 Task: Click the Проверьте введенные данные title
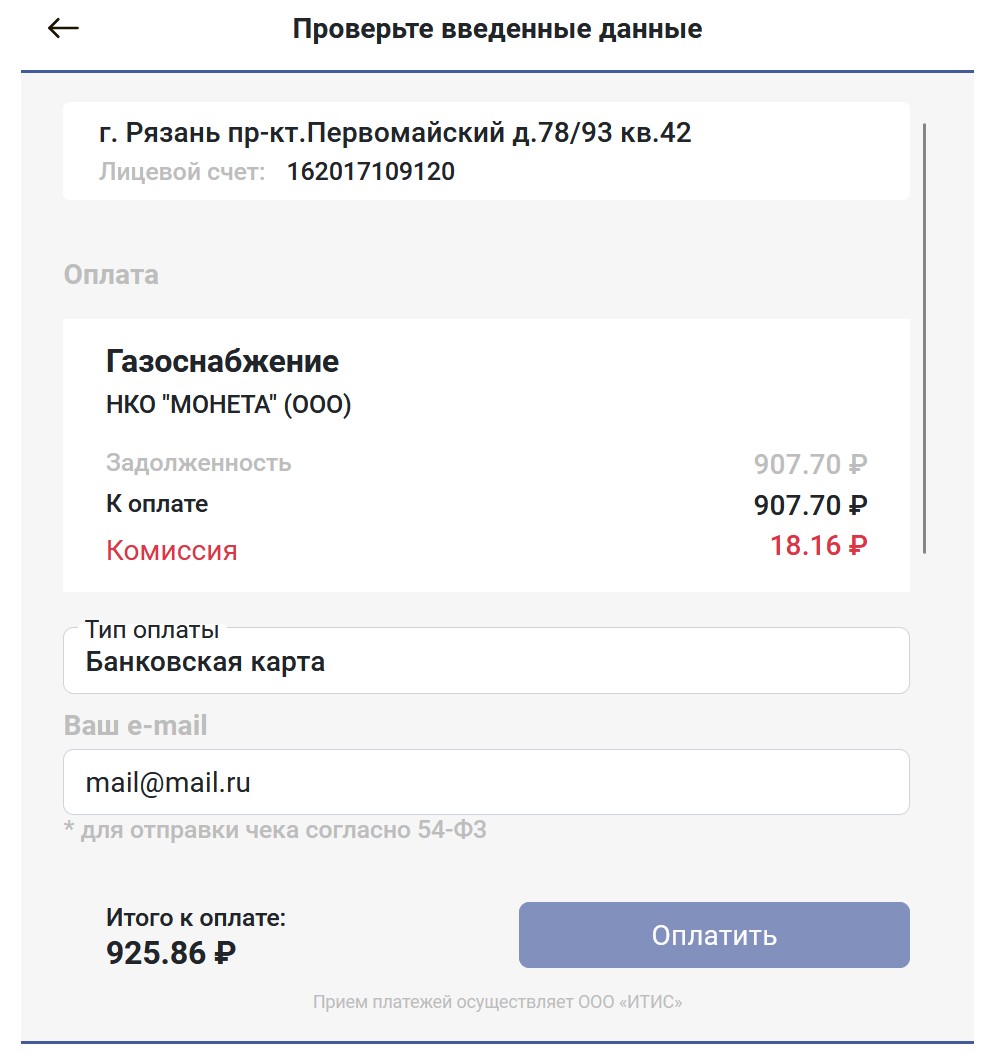tap(497, 29)
